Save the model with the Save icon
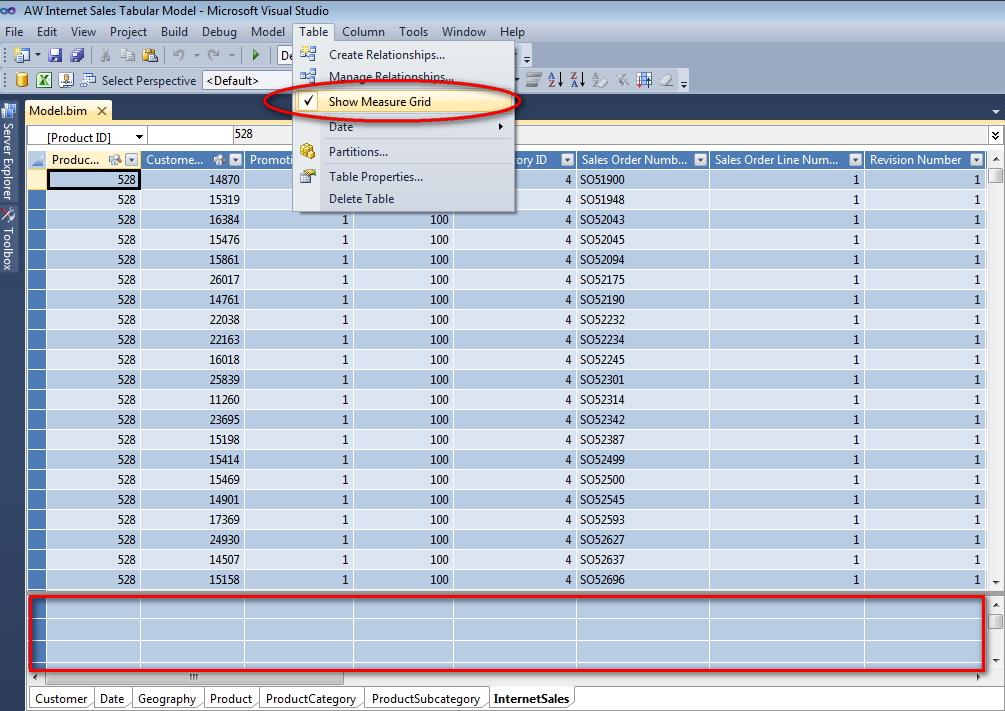Screen dimensions: 1005x711 [55, 55]
